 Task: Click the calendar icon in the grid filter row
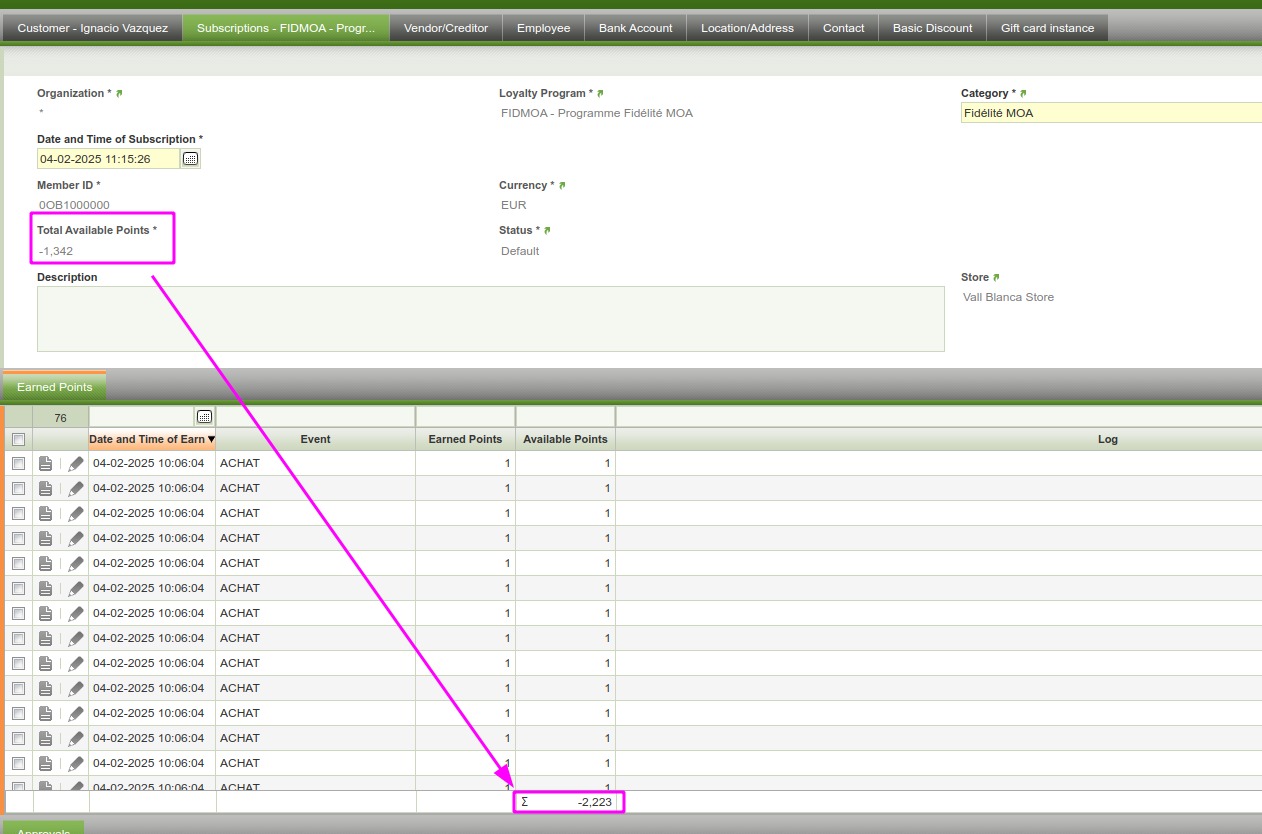click(x=204, y=417)
